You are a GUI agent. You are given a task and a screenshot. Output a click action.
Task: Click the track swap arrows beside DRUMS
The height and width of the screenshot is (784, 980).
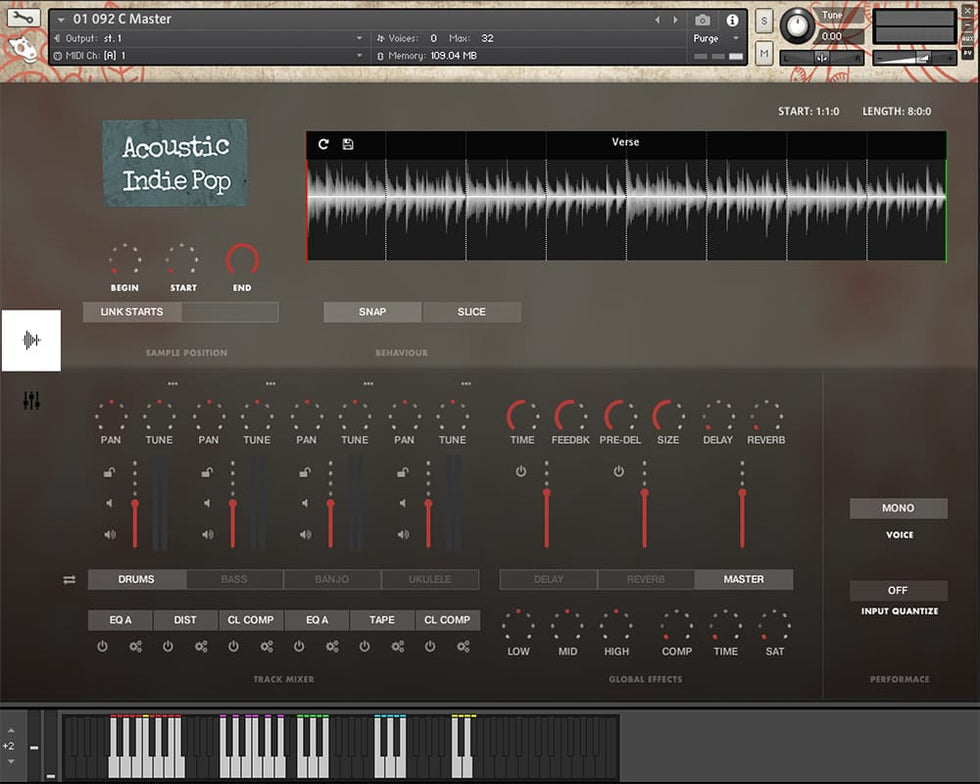tap(69, 580)
